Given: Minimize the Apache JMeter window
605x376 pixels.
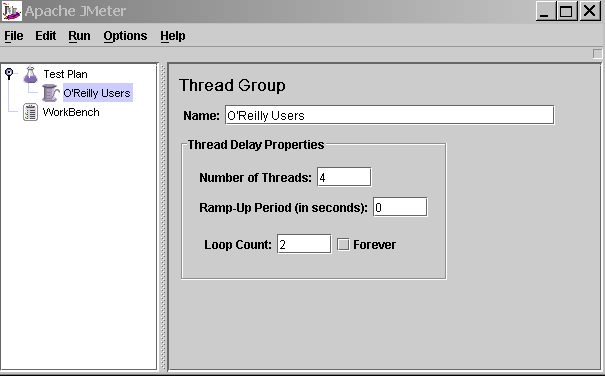Looking at the screenshot, I should pyautogui.click(x=545, y=11).
